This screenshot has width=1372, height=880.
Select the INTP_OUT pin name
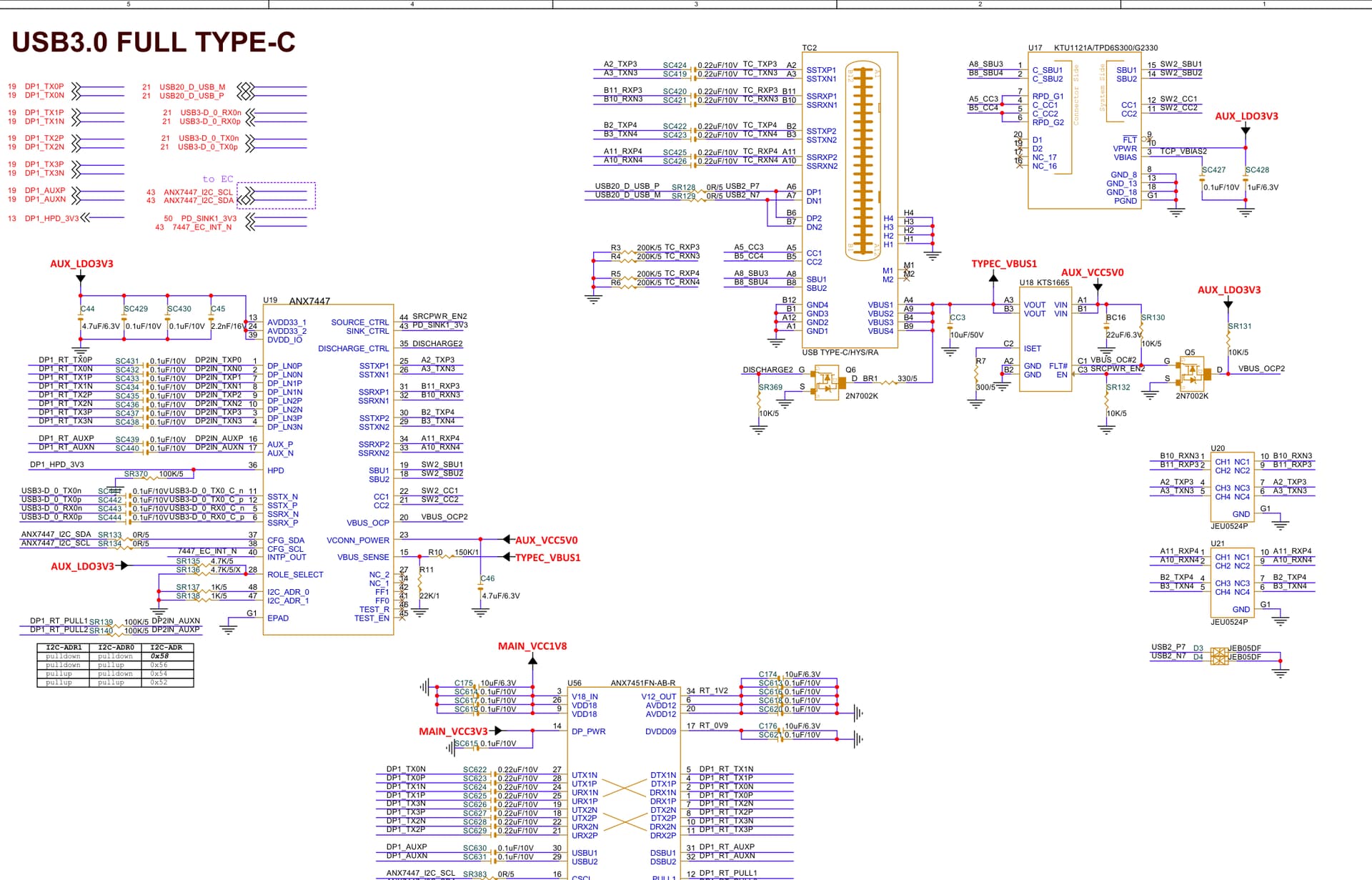point(287,558)
